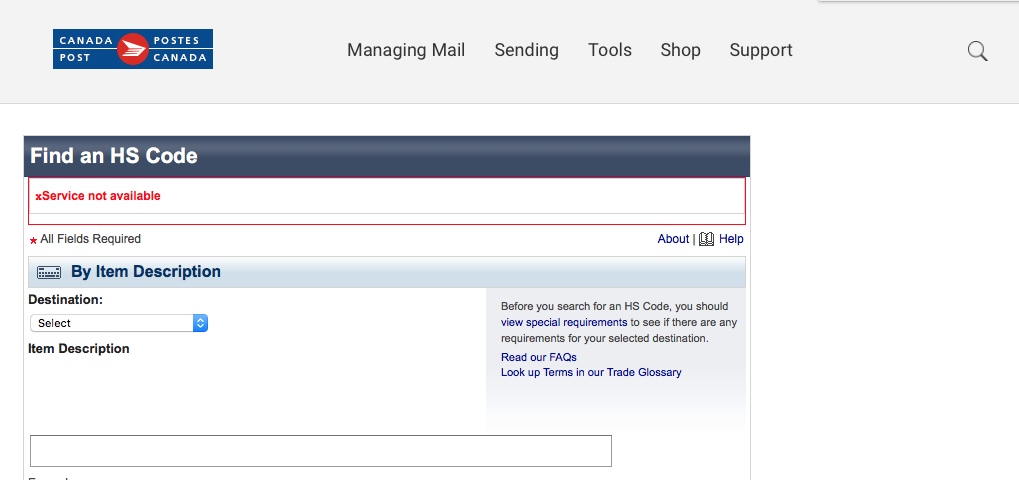Open the Managing Mail menu

(x=406, y=50)
